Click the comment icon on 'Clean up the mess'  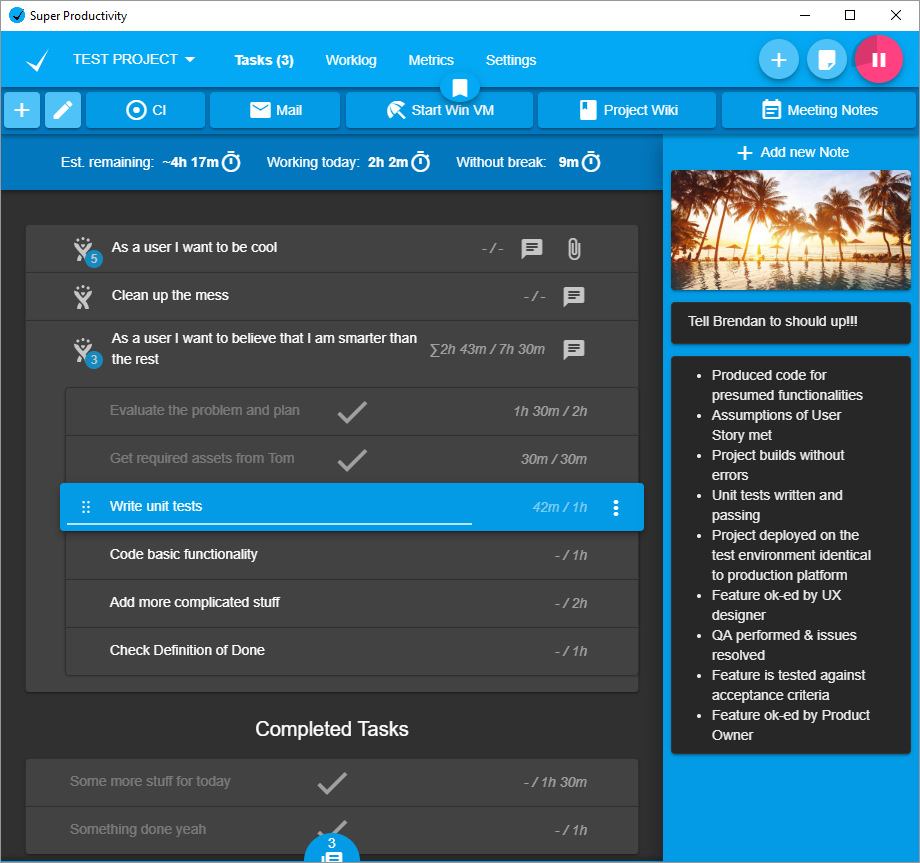point(574,297)
